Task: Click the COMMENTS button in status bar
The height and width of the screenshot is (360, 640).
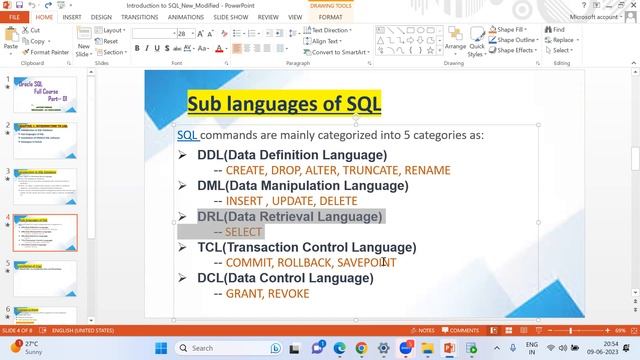Action: (460, 330)
